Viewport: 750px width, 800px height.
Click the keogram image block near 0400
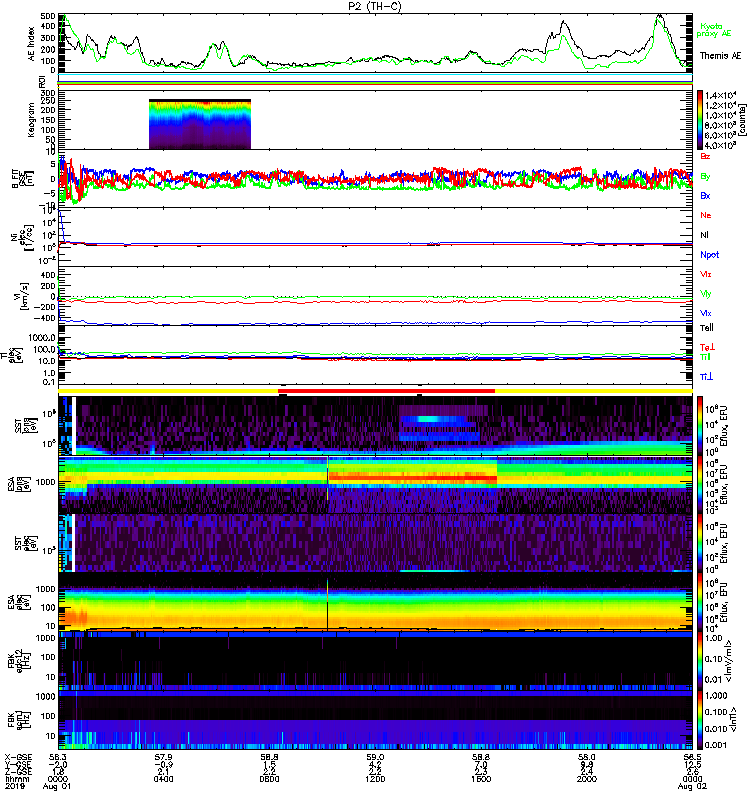click(x=199, y=124)
